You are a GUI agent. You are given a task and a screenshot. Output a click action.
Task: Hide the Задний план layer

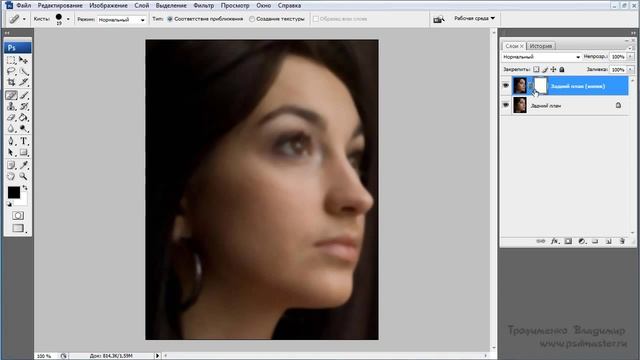[x=506, y=105]
